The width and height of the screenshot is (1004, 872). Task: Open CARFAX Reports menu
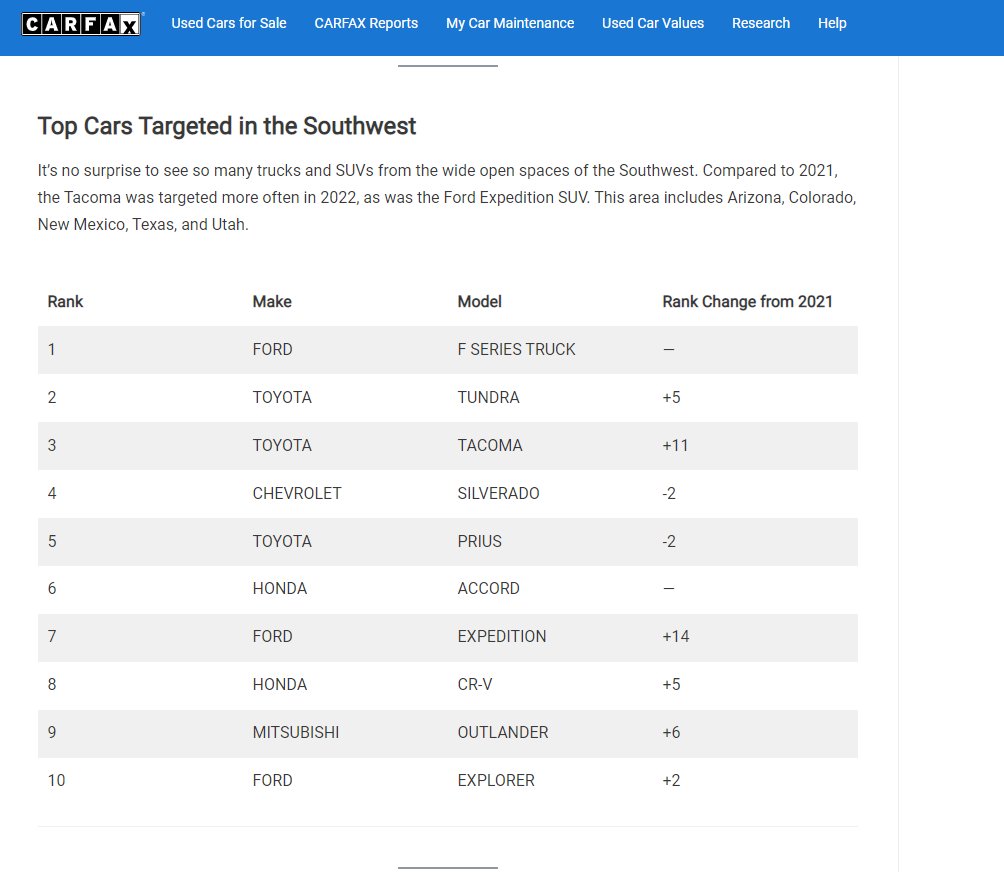(x=366, y=23)
